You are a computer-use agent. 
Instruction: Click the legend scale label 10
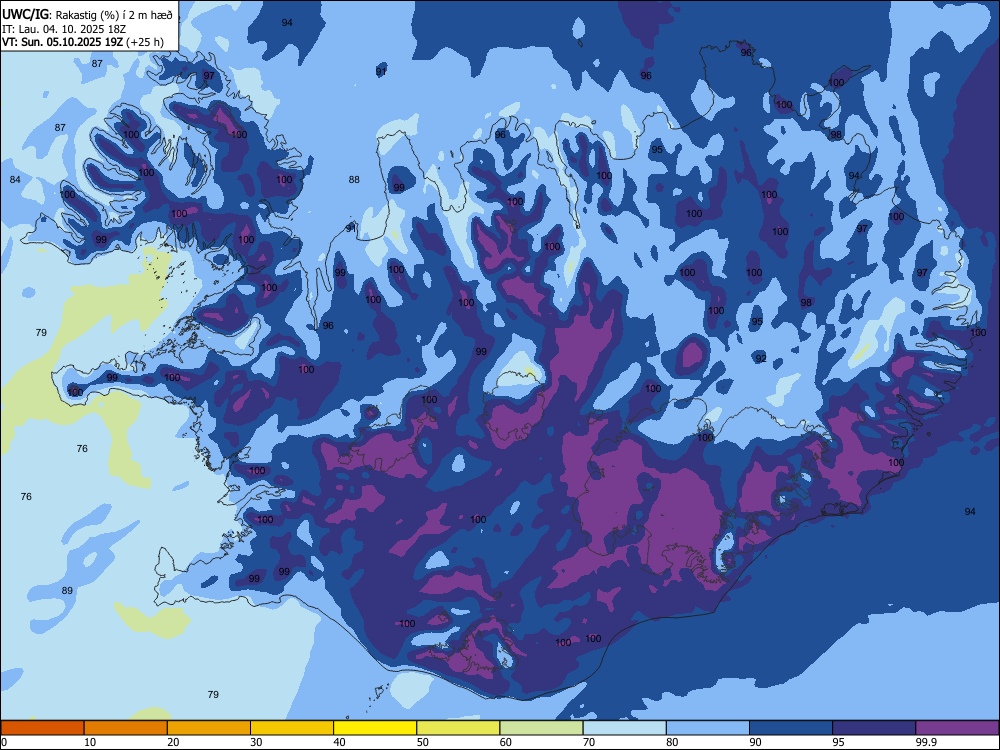click(90, 742)
